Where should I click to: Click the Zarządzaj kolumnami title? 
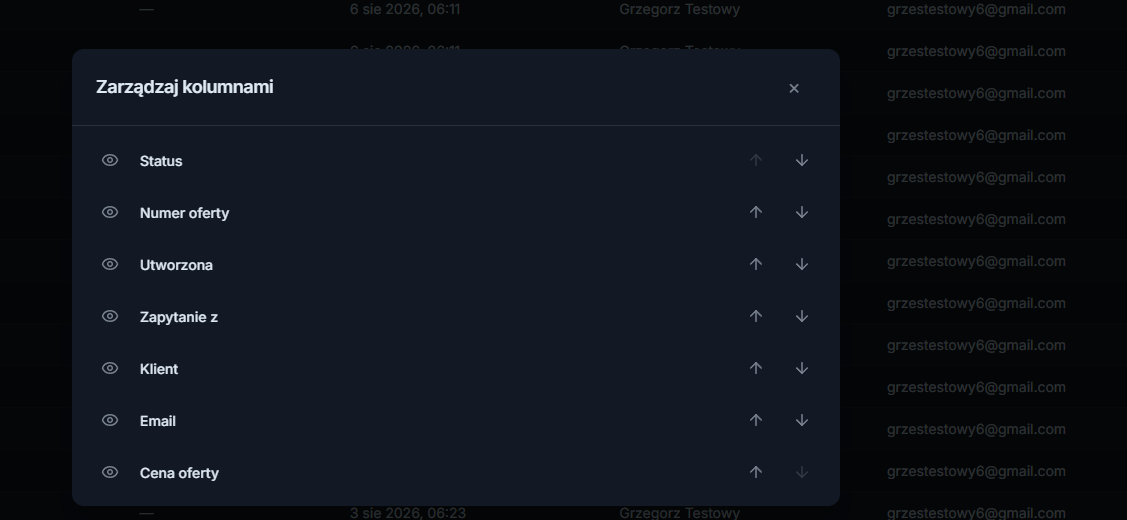pyautogui.click(x=185, y=87)
